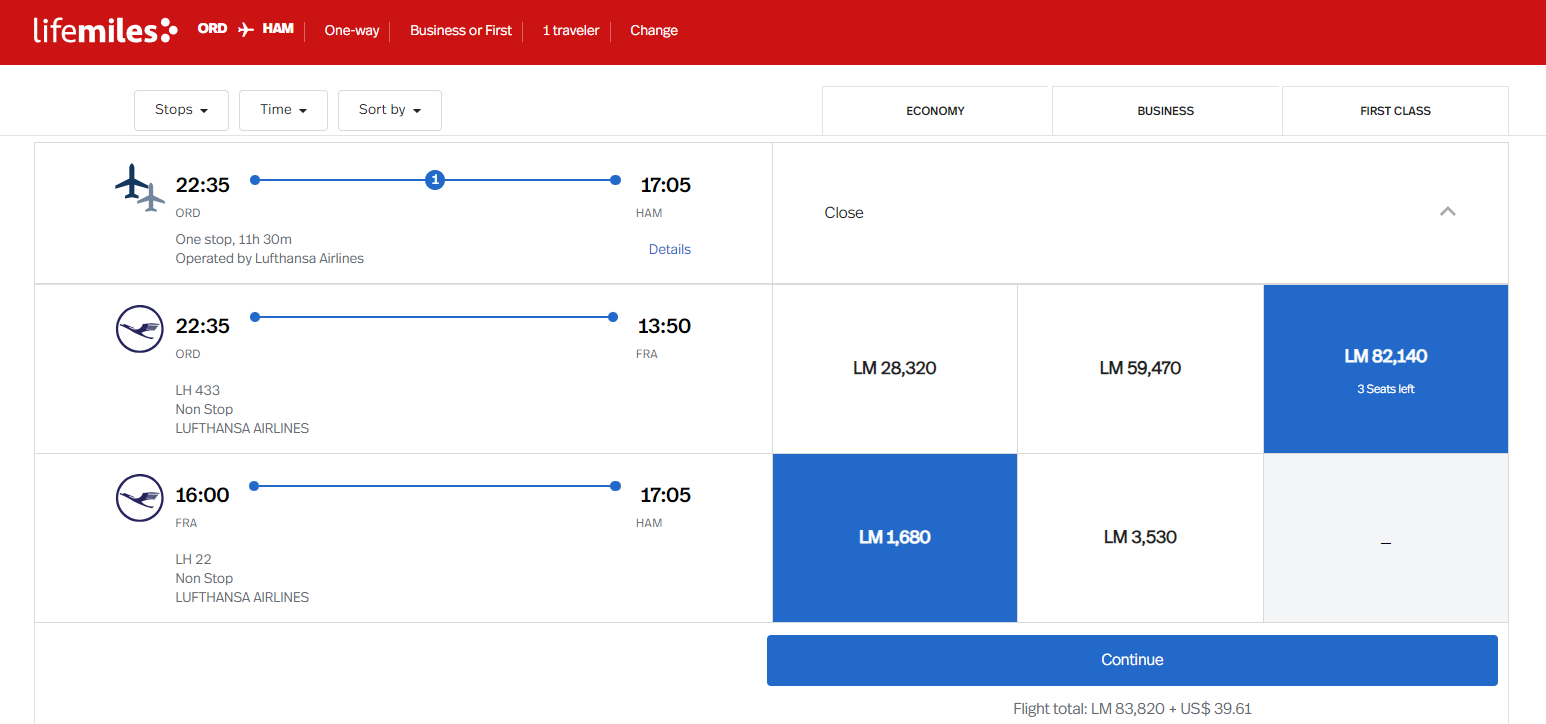Viewport: 1546px width, 724px height.
Task: Click the flight total LM 83,820 text
Action: [1132, 709]
